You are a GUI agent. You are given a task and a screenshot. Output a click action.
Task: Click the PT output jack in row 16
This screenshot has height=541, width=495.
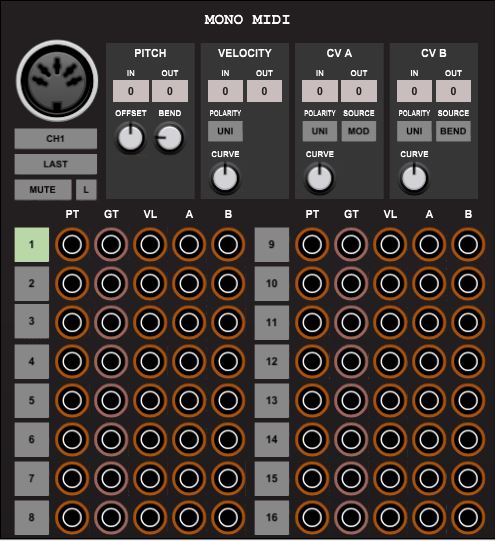coord(312,518)
